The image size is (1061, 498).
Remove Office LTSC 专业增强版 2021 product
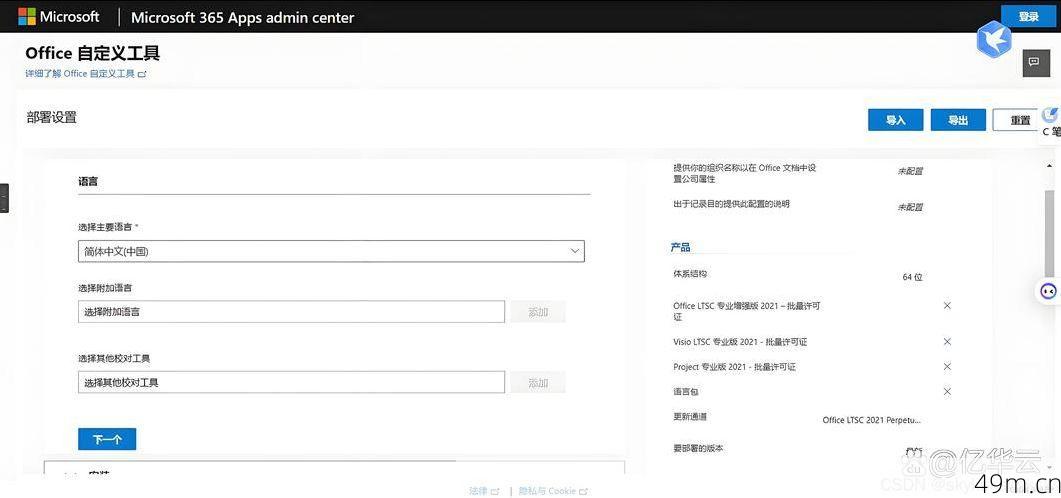947,306
